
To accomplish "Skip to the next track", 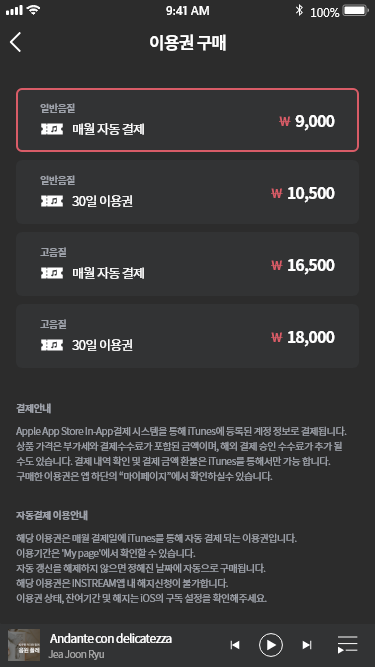I will pos(307,645).
